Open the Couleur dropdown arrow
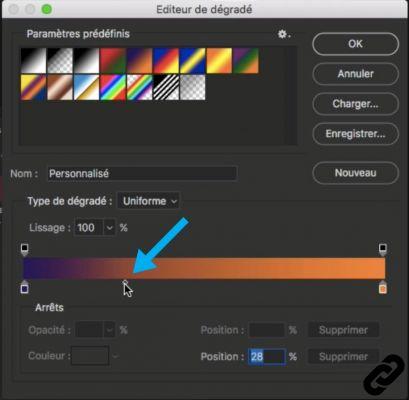This screenshot has width=409, height=400. 115,356
